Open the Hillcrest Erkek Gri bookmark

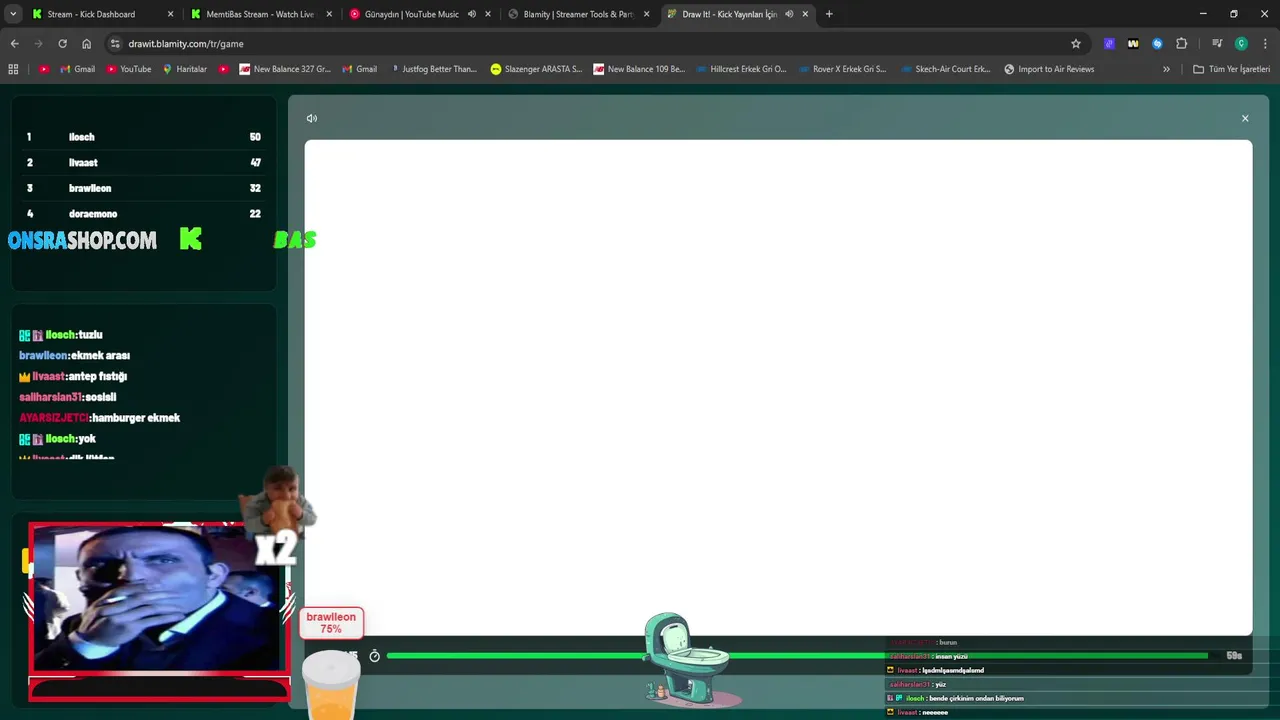[x=741, y=69]
